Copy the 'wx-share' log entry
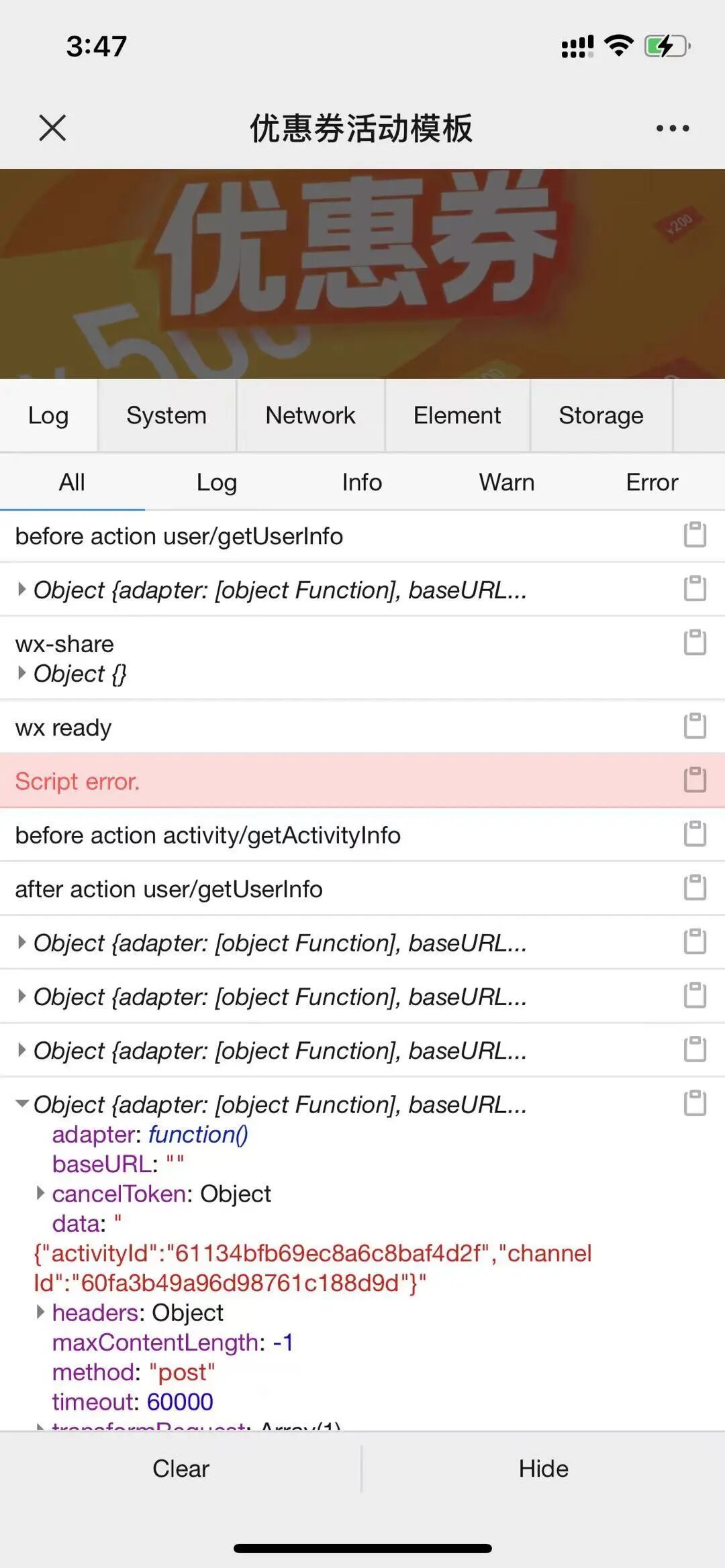The width and height of the screenshot is (725, 1568). (x=695, y=643)
